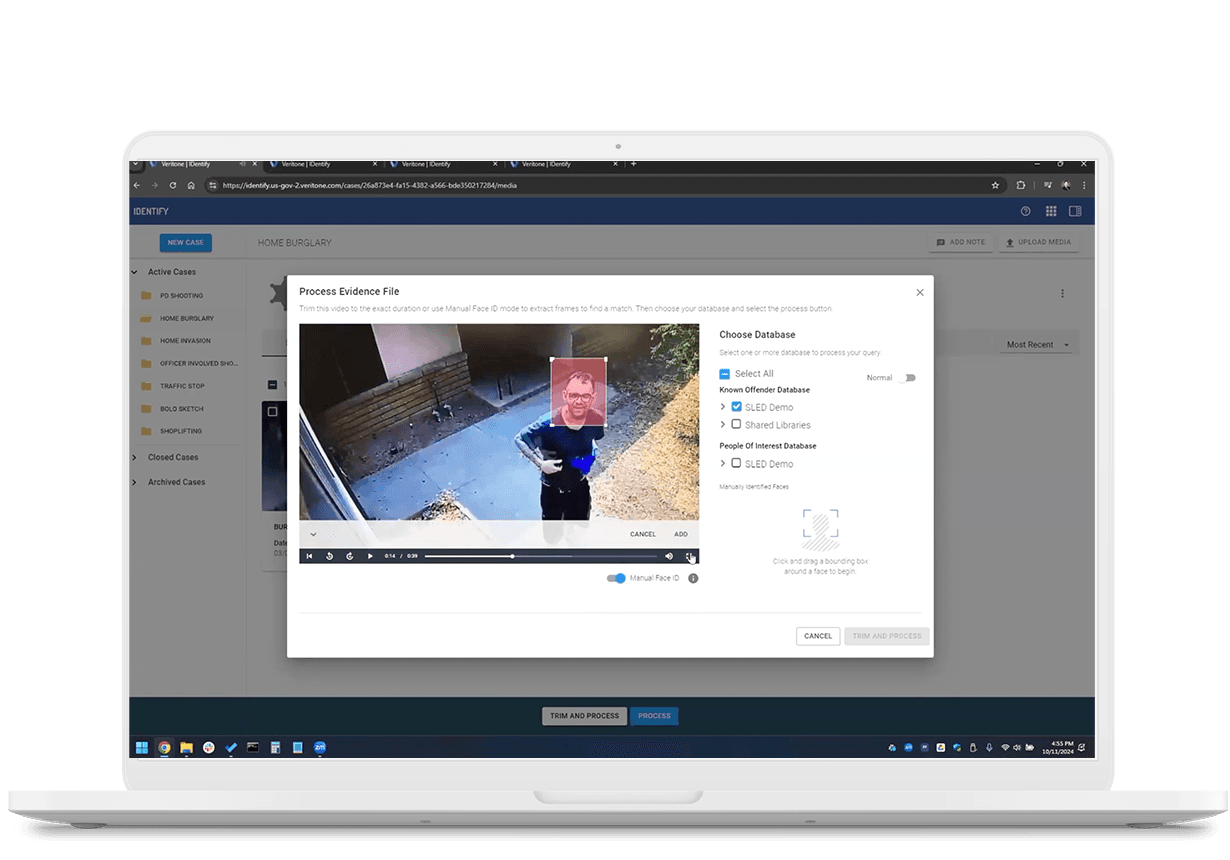
Task: Bookmark this page with star icon
Action: 995,185
